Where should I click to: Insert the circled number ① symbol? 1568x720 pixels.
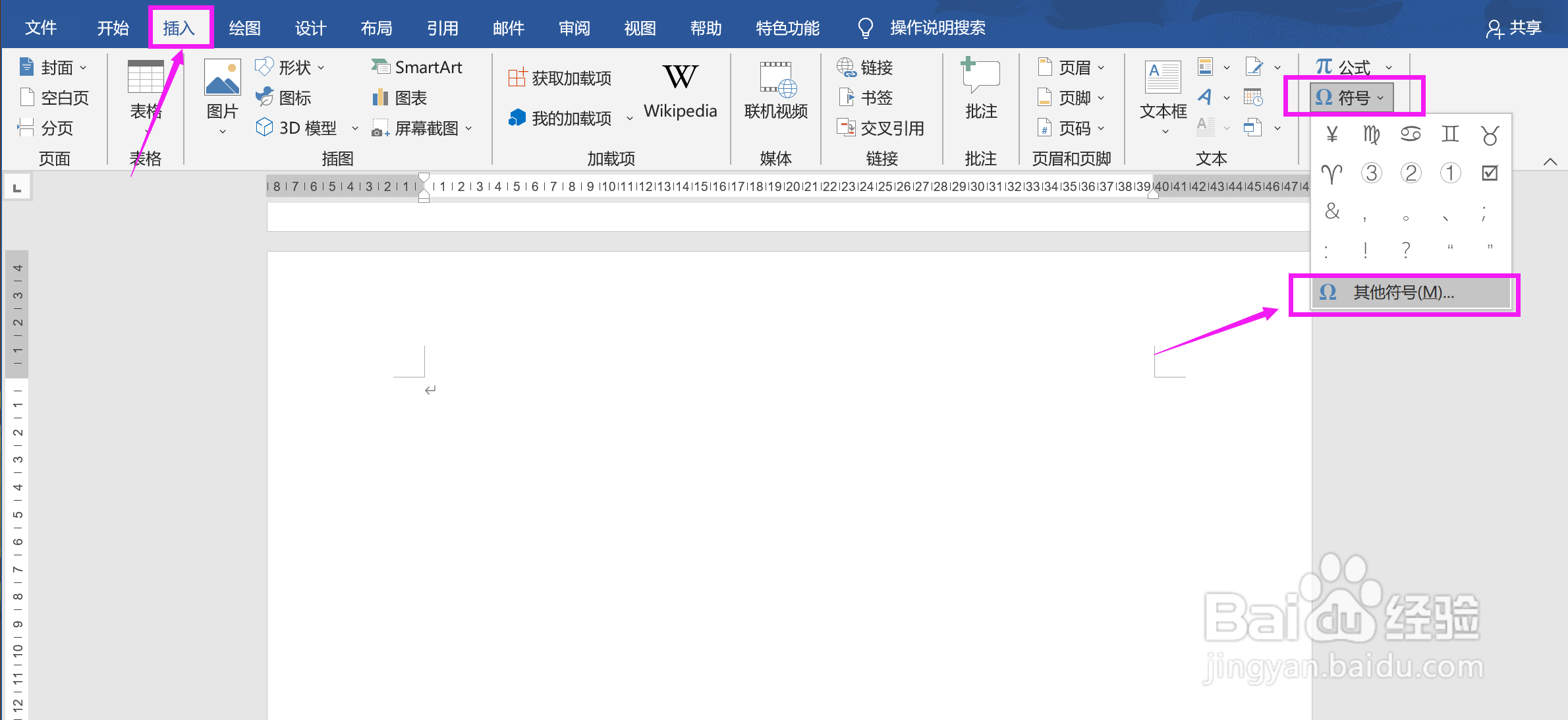(x=1450, y=173)
